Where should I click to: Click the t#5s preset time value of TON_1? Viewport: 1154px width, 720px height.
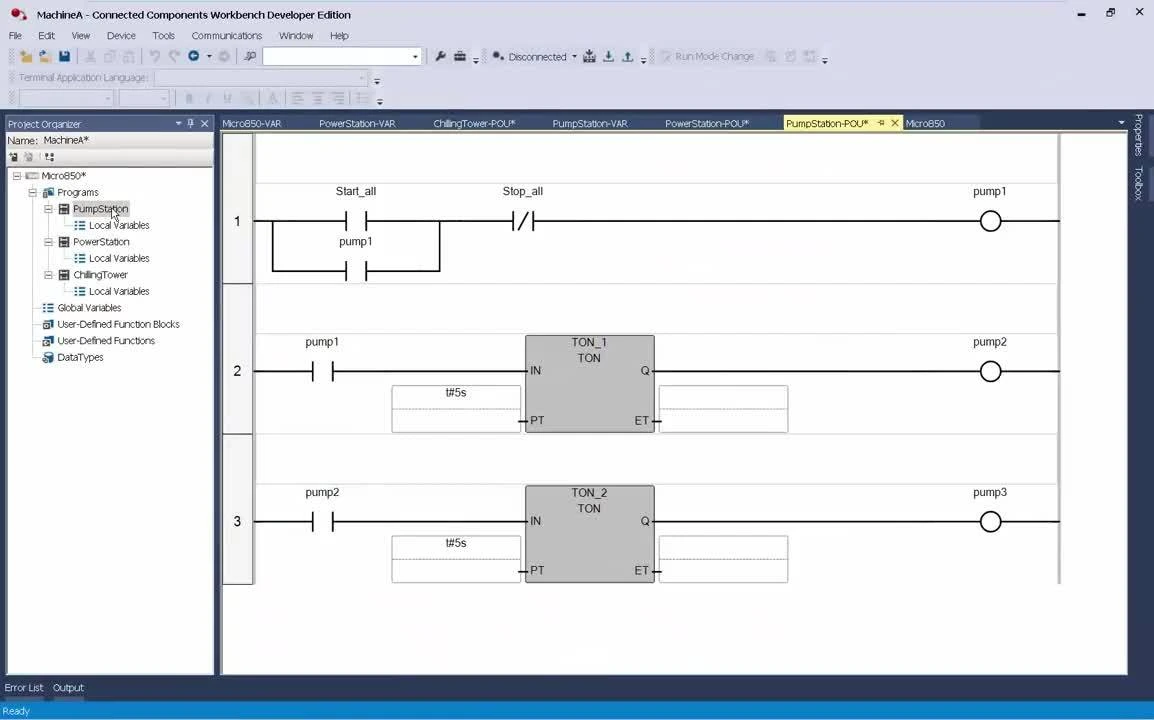click(456, 392)
